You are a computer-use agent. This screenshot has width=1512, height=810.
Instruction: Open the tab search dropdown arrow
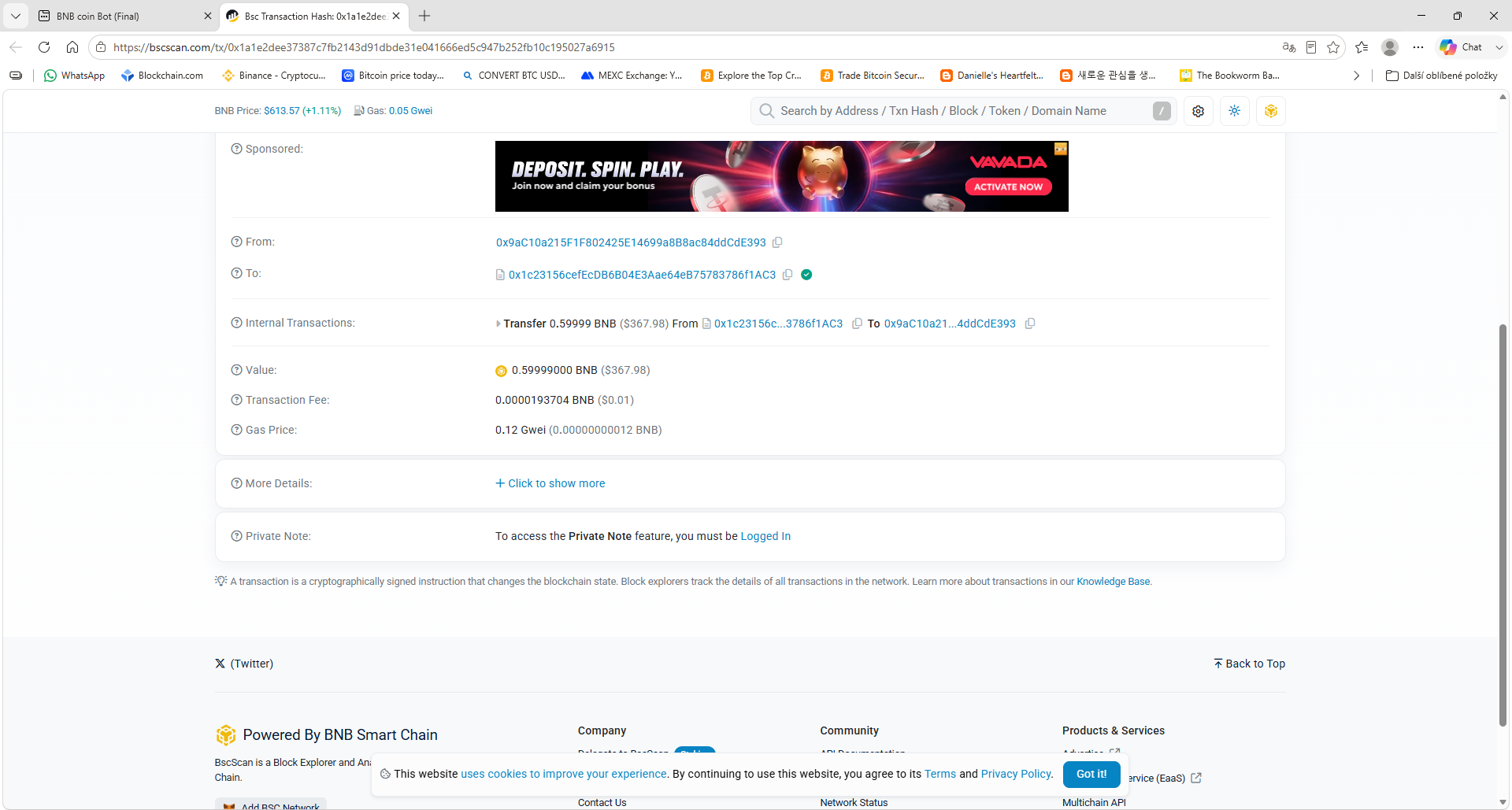(x=16, y=16)
